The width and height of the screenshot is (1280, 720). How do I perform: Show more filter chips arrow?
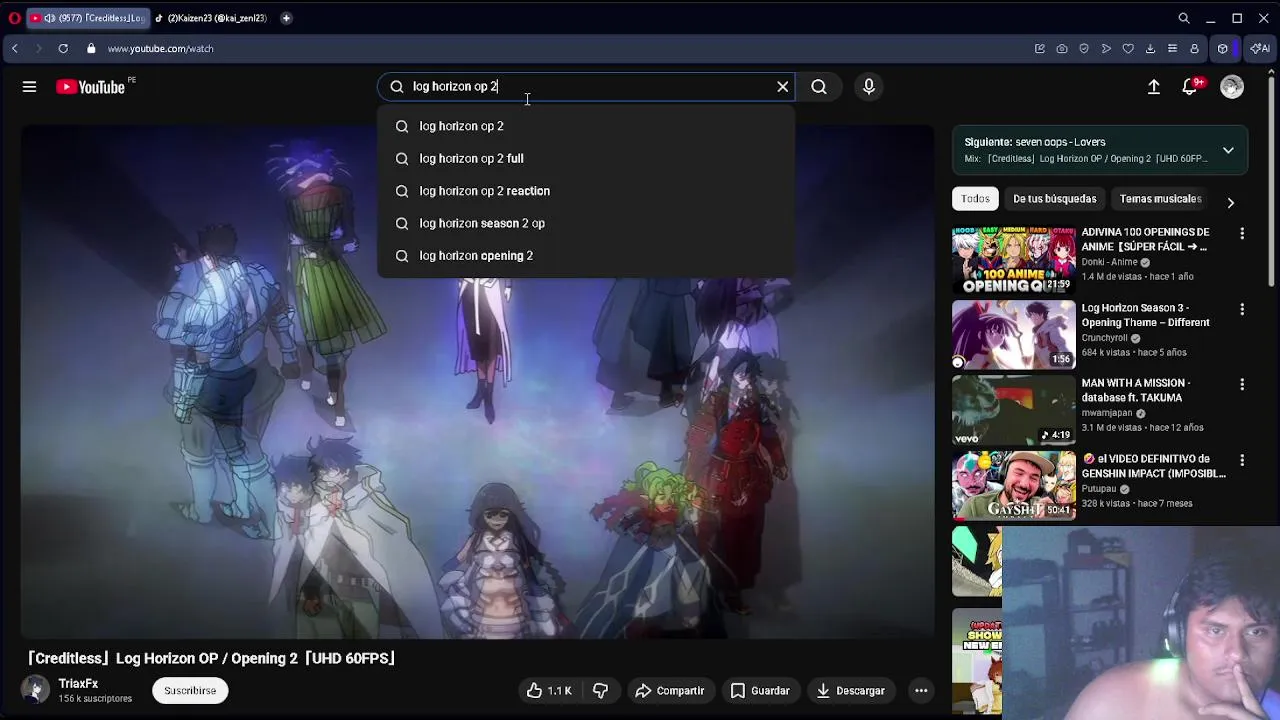click(x=1231, y=202)
